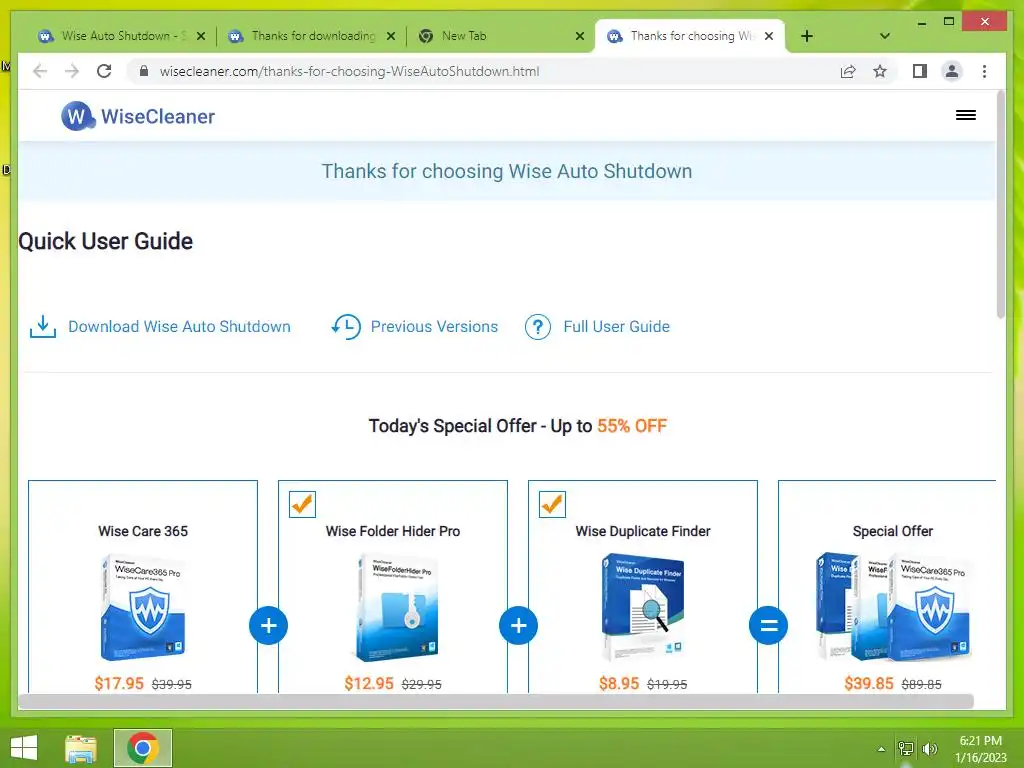The width and height of the screenshot is (1024, 768).
Task: Click the Special Offer card title
Action: [893, 531]
